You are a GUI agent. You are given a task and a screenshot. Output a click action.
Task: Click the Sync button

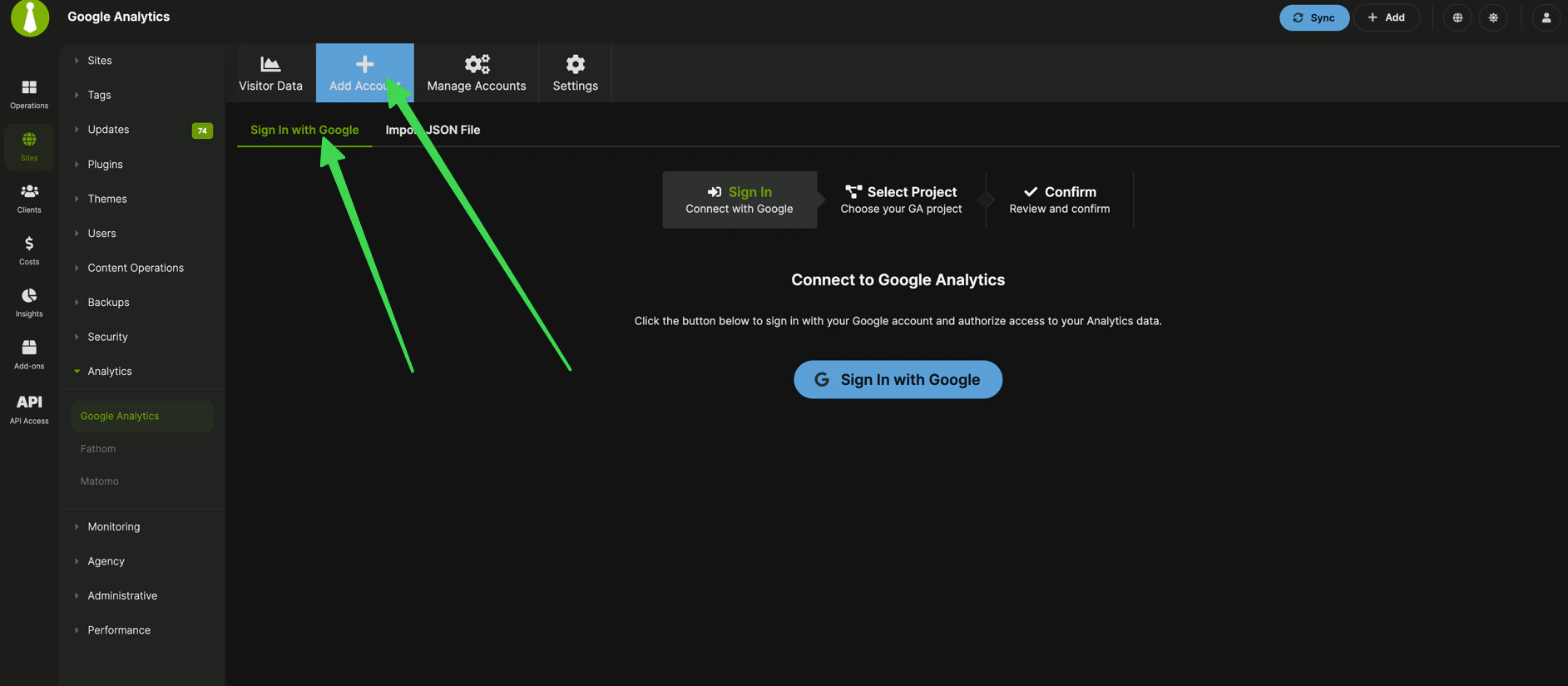(x=1314, y=17)
